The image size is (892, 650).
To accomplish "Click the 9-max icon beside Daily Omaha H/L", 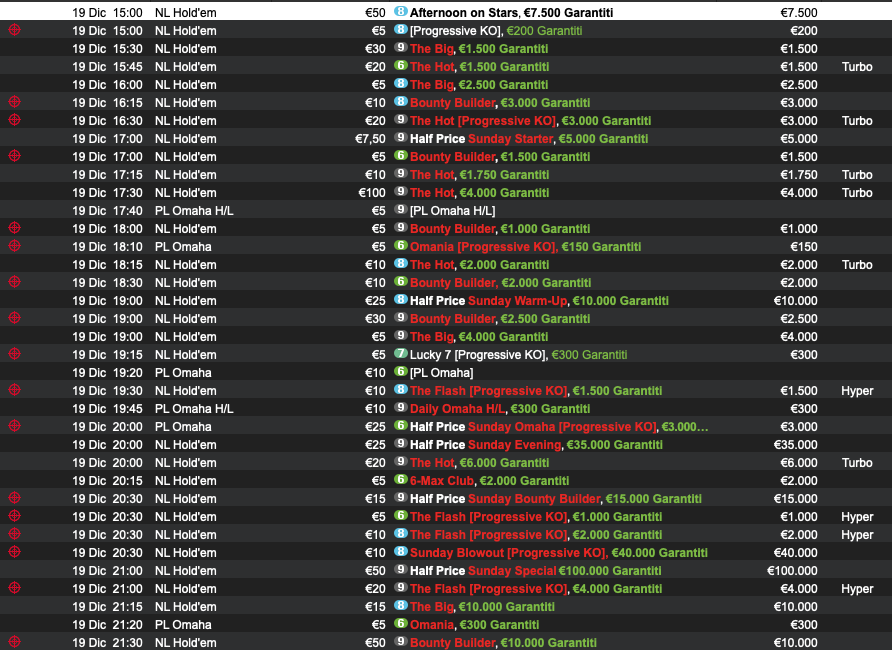I will click(x=400, y=408).
